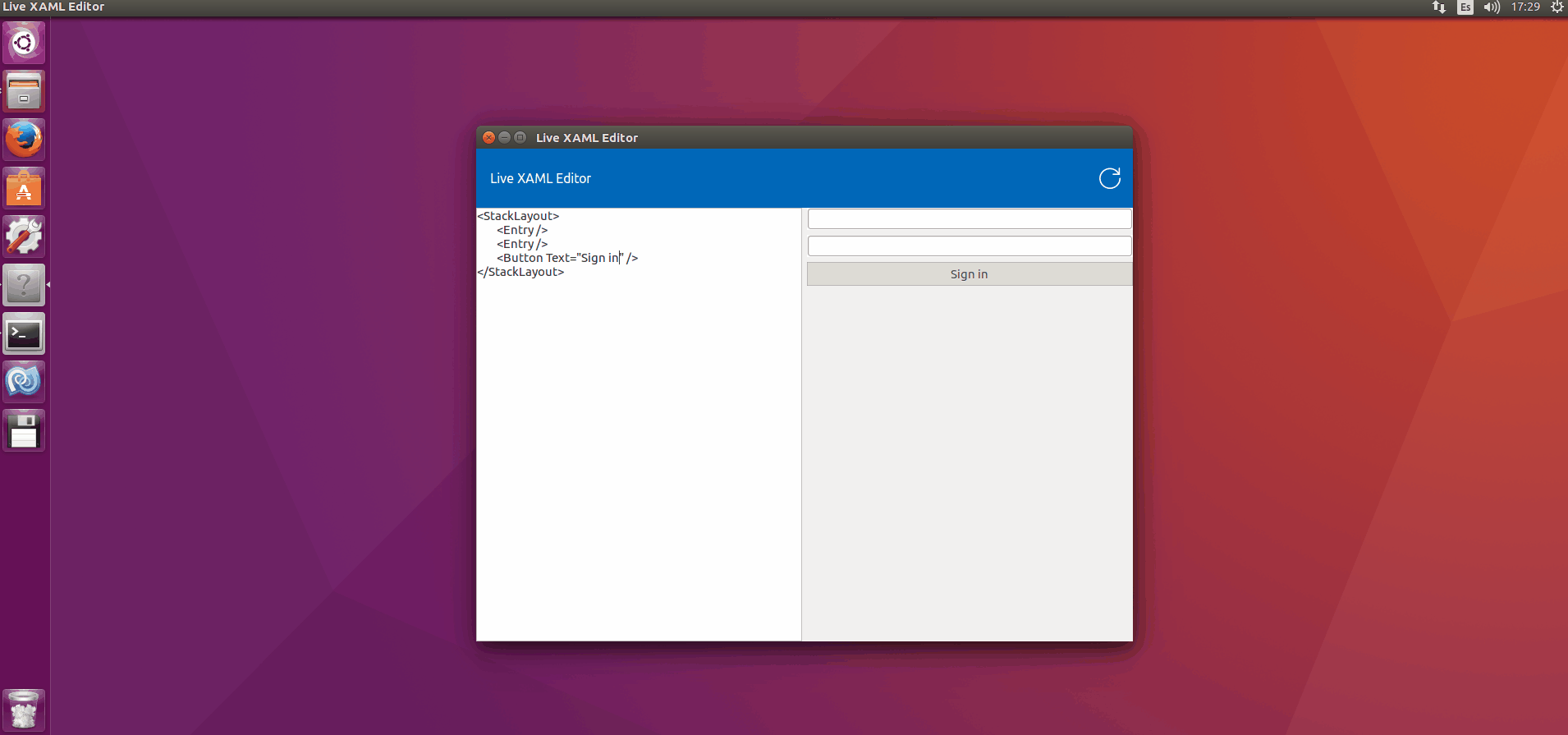Select the unknown question mark launcher app

coord(24,285)
